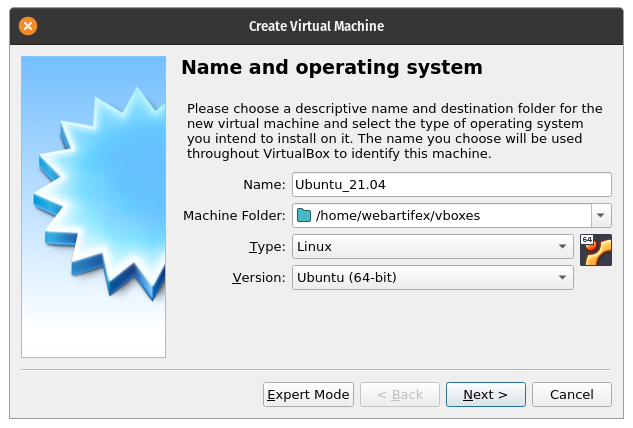
Task: Click the 64-bit Linux OS type icon
Action: 595,249
